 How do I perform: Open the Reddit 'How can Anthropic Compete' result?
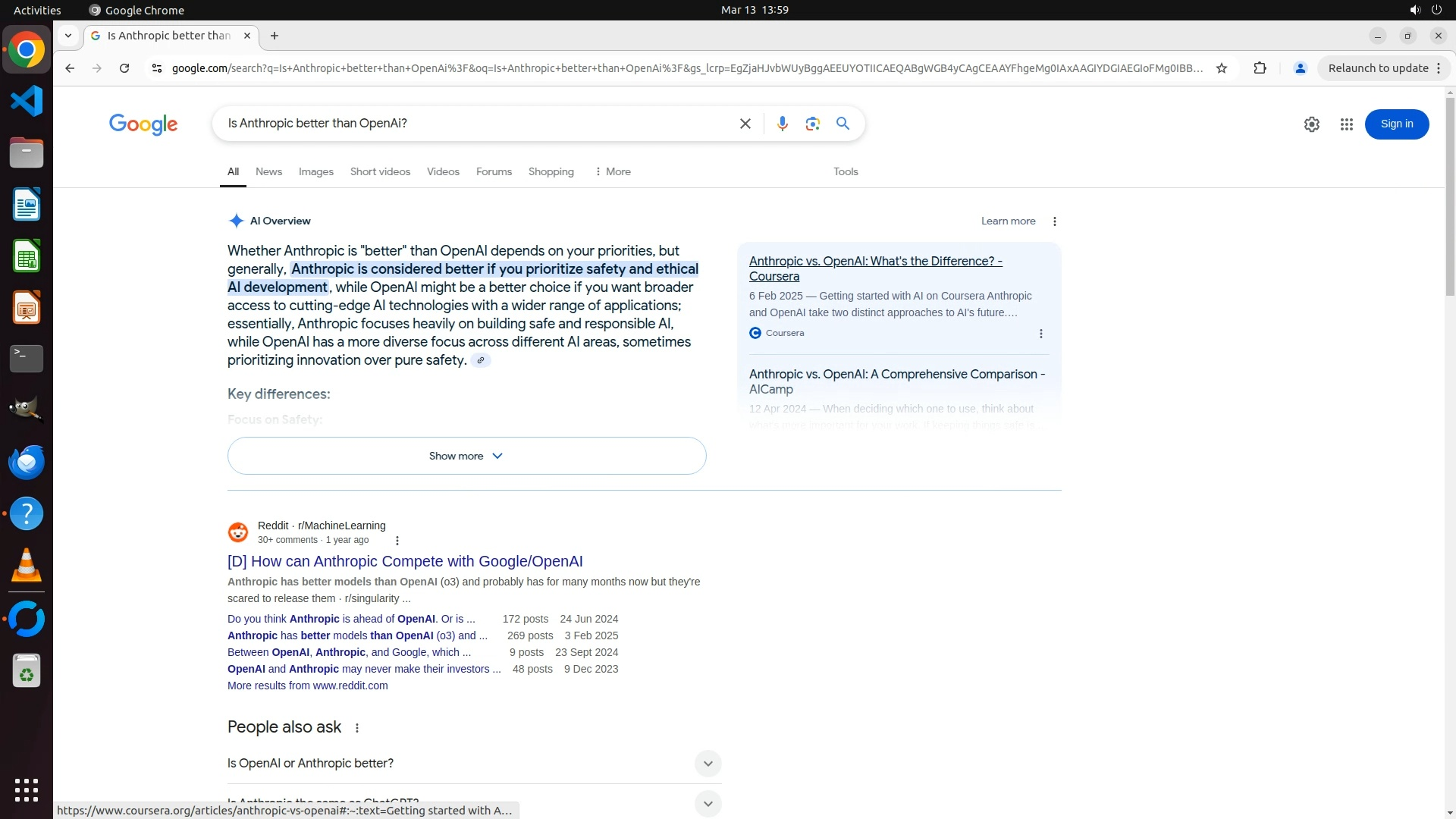[x=405, y=561]
